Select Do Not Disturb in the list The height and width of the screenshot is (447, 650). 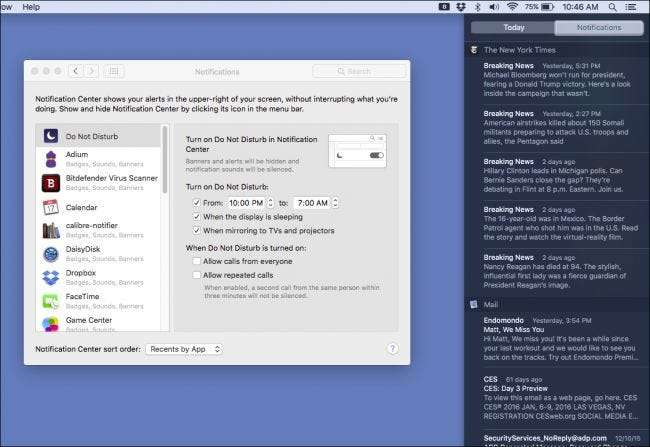[x=99, y=136]
